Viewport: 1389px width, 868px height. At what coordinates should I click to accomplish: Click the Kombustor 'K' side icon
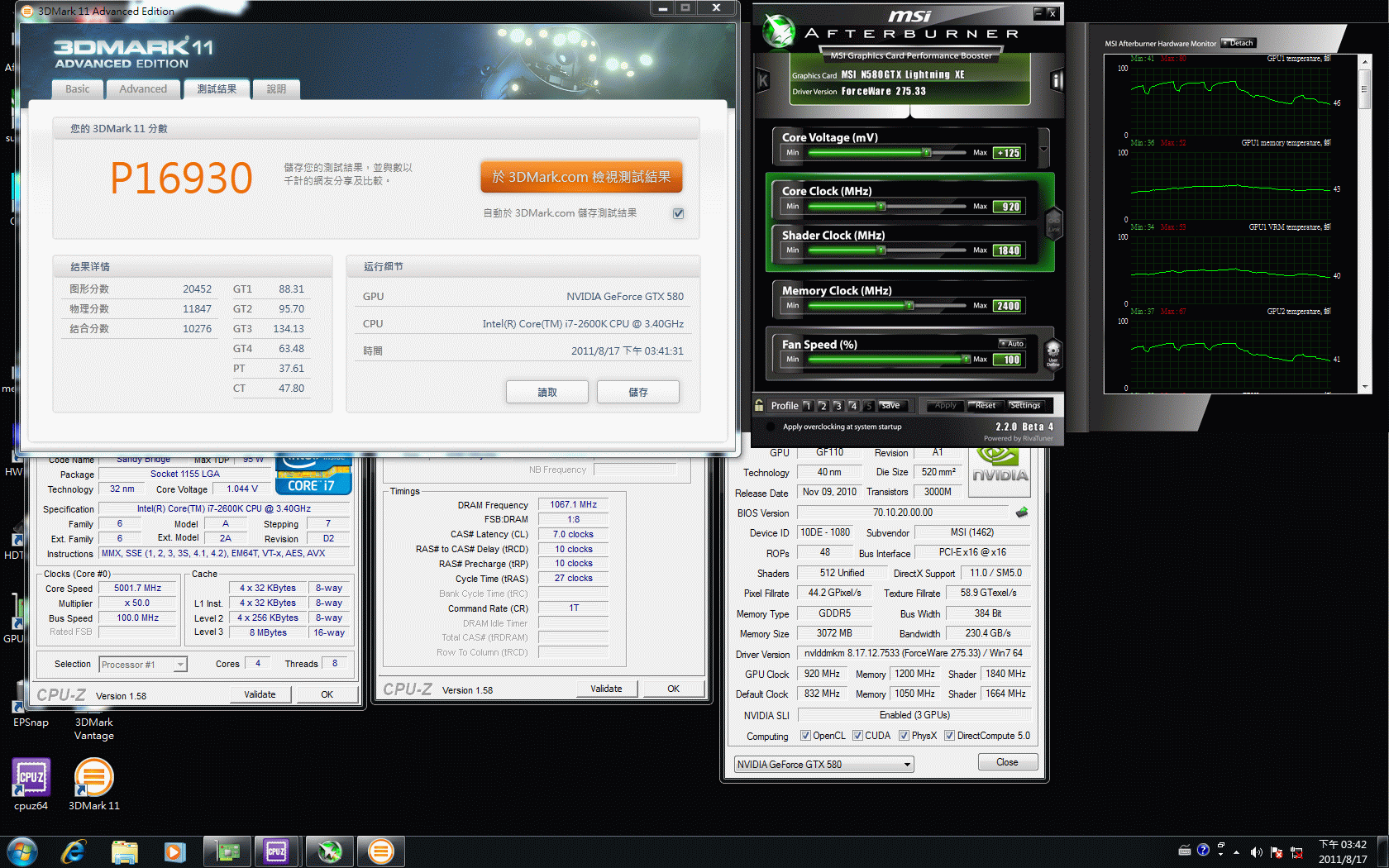pyautogui.click(x=763, y=80)
